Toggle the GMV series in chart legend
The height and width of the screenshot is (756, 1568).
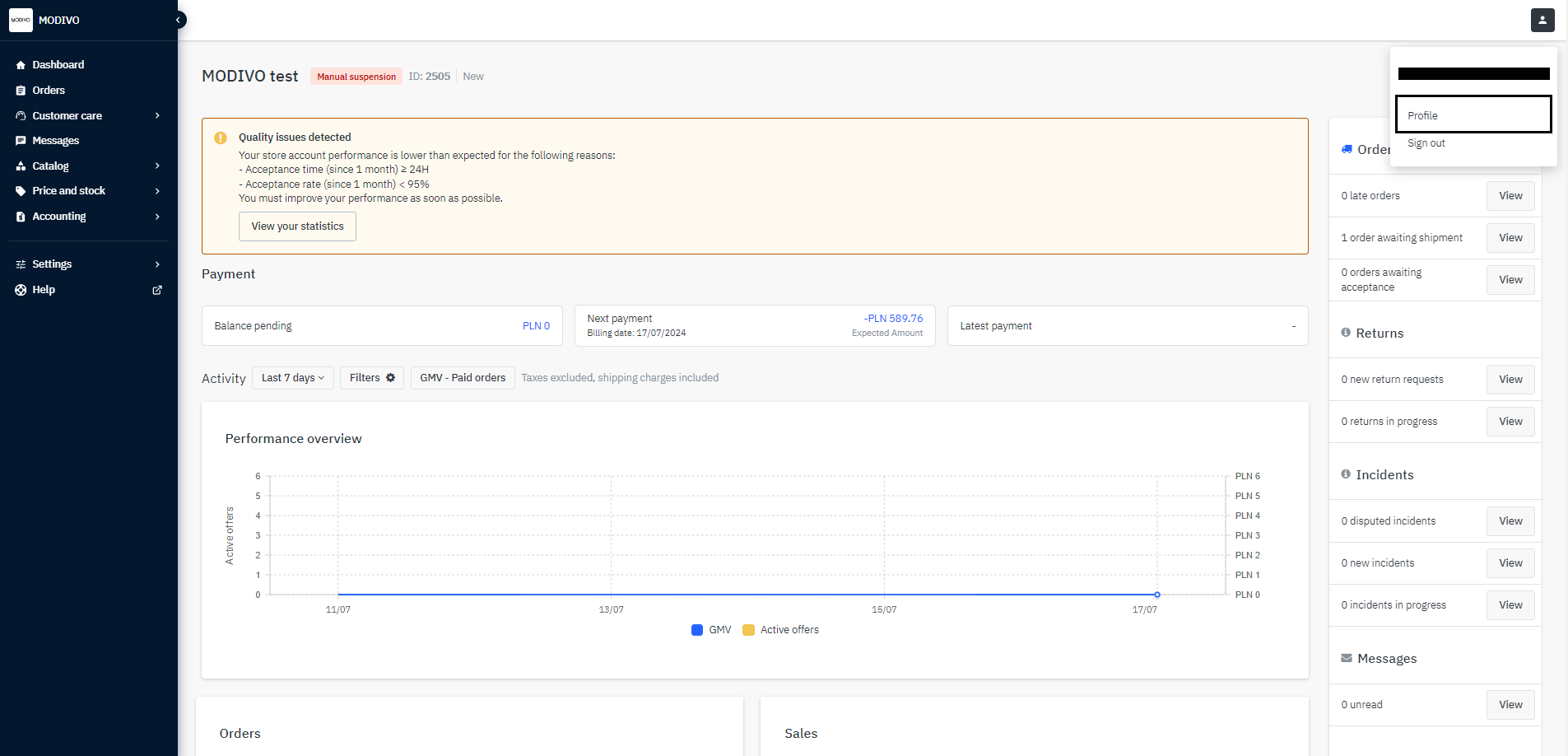coord(711,630)
